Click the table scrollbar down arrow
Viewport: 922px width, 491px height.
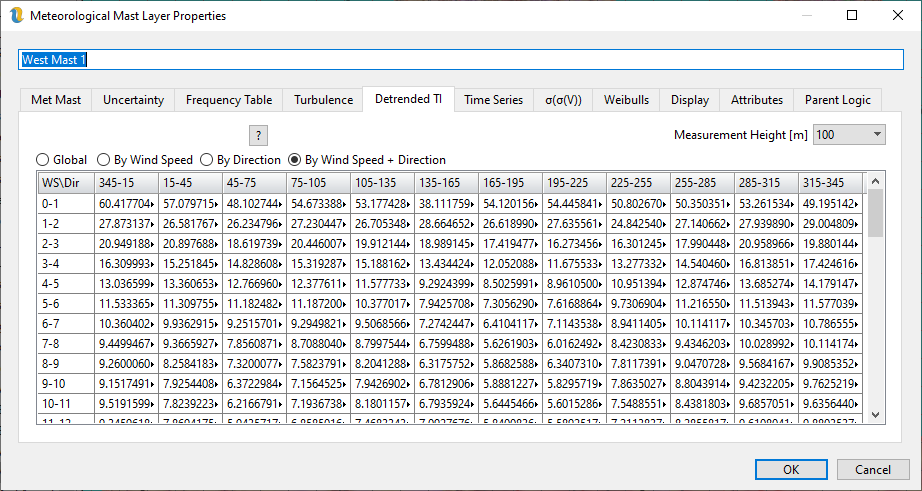pyautogui.click(x=876, y=414)
